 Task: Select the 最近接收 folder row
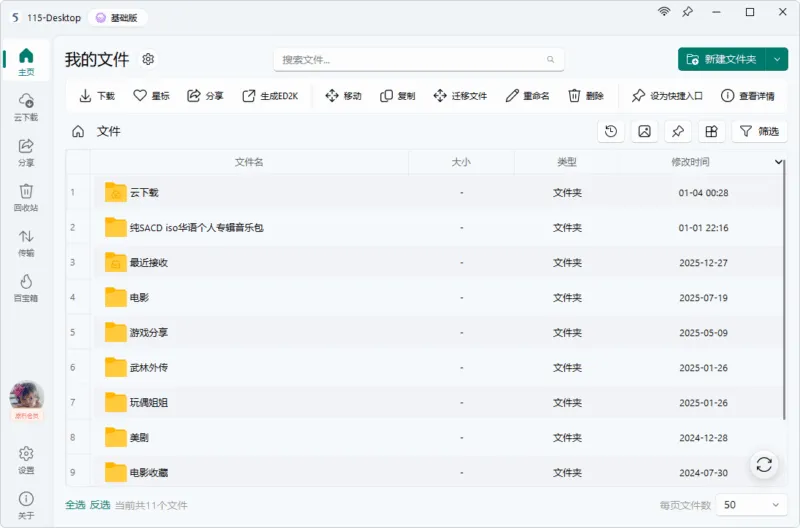[x=425, y=262]
